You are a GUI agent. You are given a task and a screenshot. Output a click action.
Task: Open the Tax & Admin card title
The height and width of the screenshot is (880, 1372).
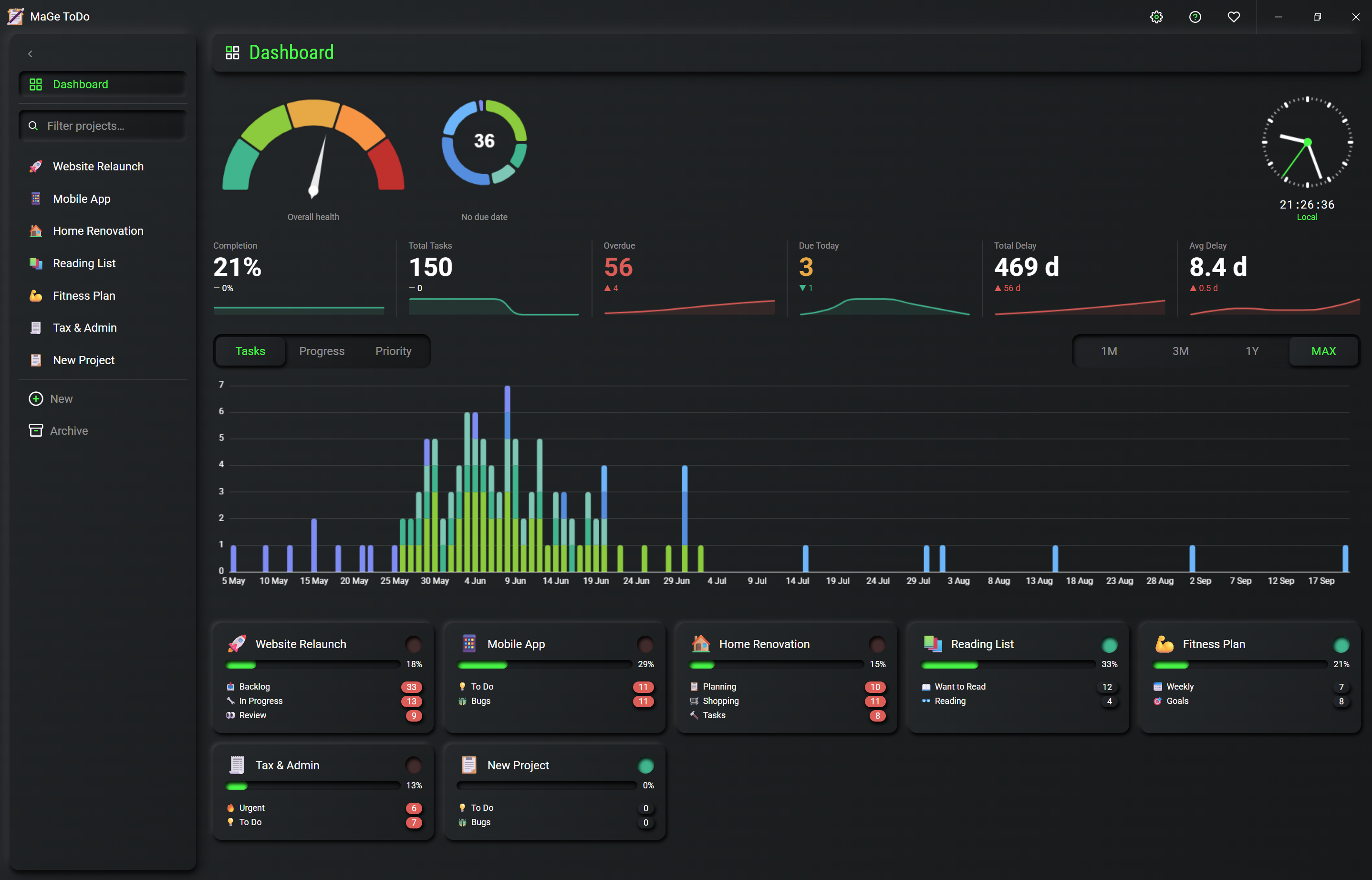pyautogui.click(x=287, y=765)
